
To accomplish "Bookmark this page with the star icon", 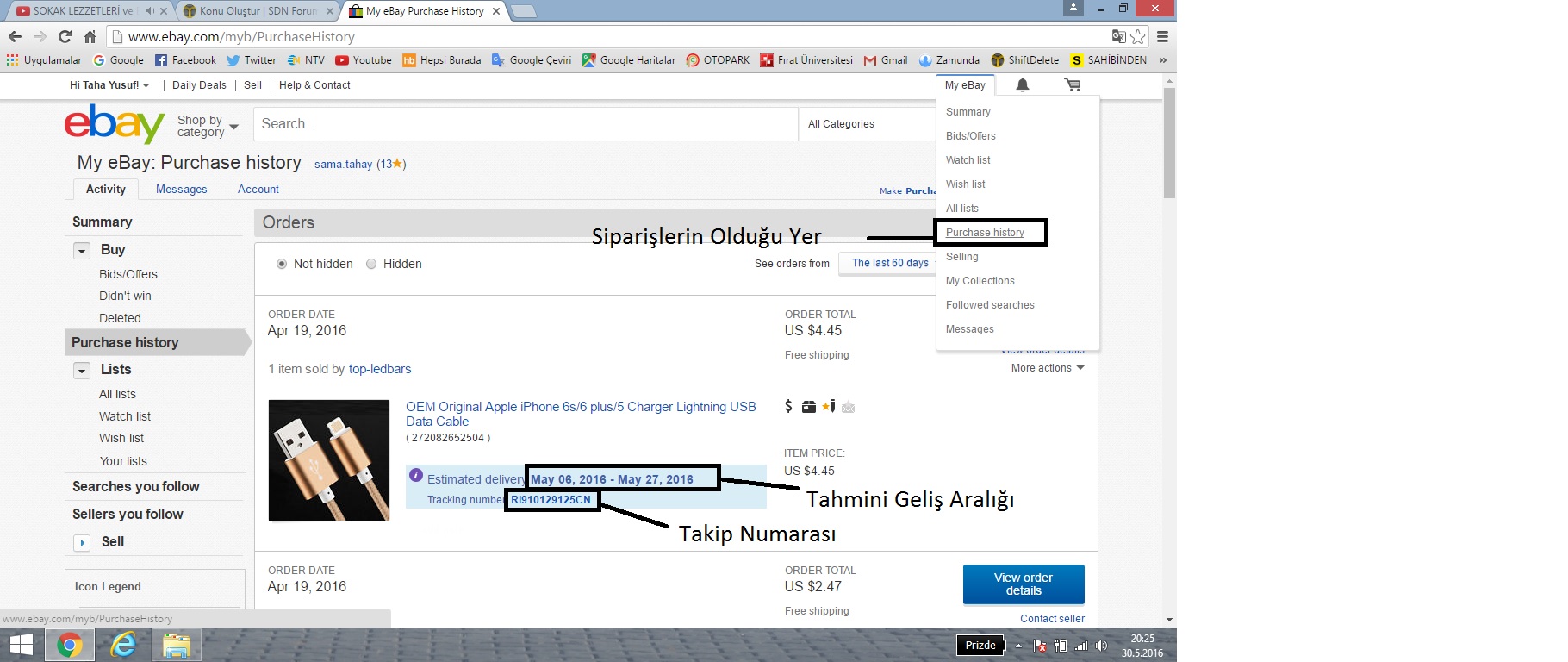I will (1138, 36).
